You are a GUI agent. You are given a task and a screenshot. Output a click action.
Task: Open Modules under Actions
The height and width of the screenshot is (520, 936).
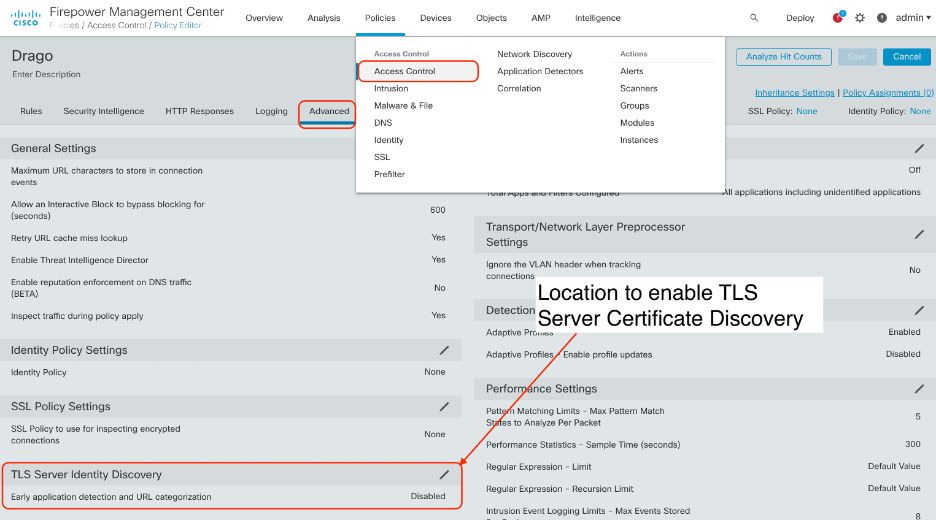click(x=637, y=123)
